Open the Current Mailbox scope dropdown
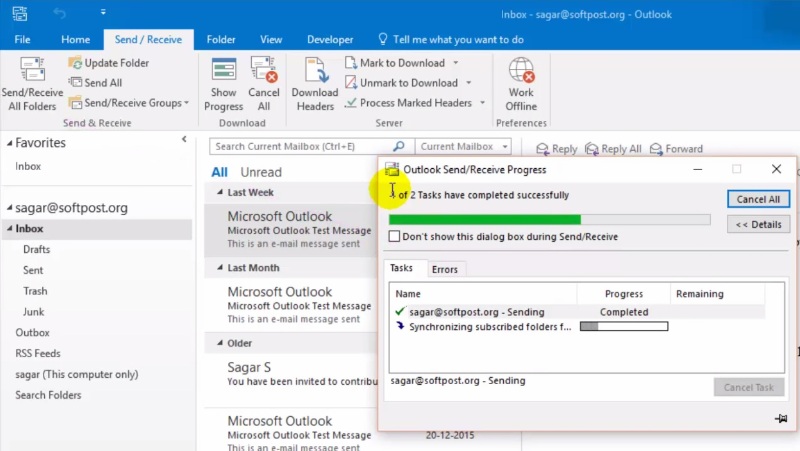 (505, 146)
